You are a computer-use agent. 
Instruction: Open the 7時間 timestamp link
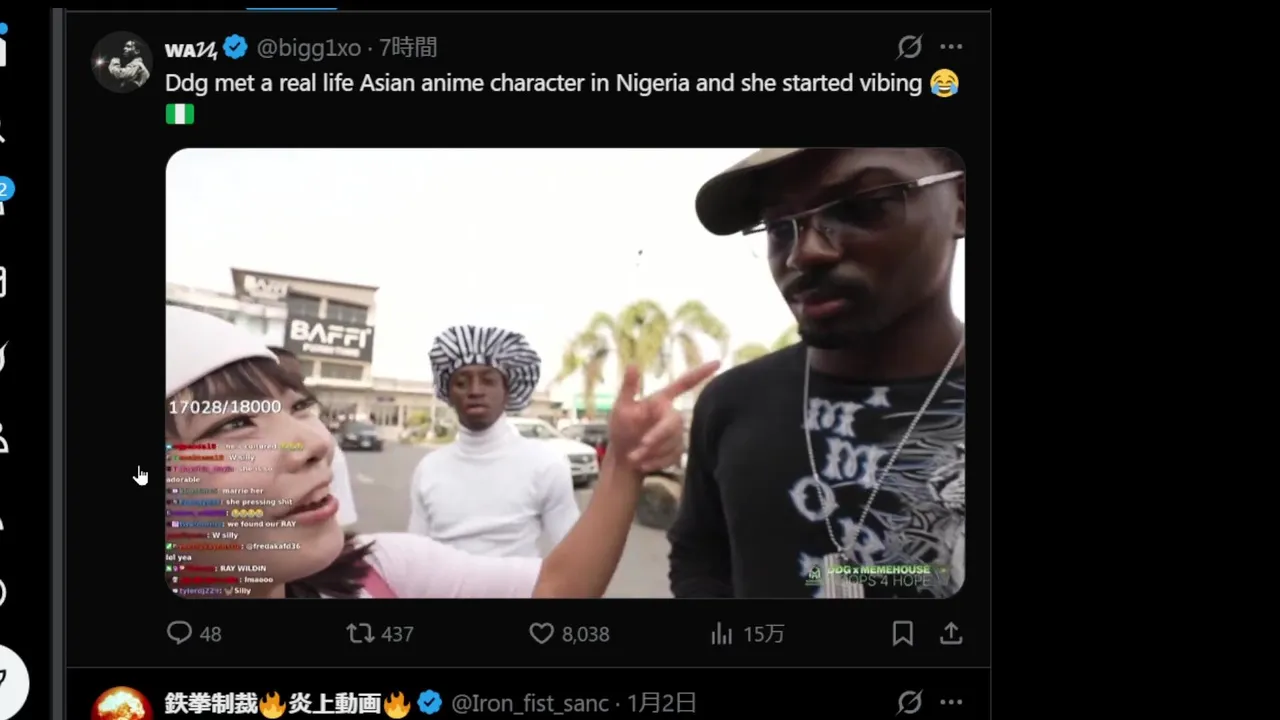coord(408,47)
